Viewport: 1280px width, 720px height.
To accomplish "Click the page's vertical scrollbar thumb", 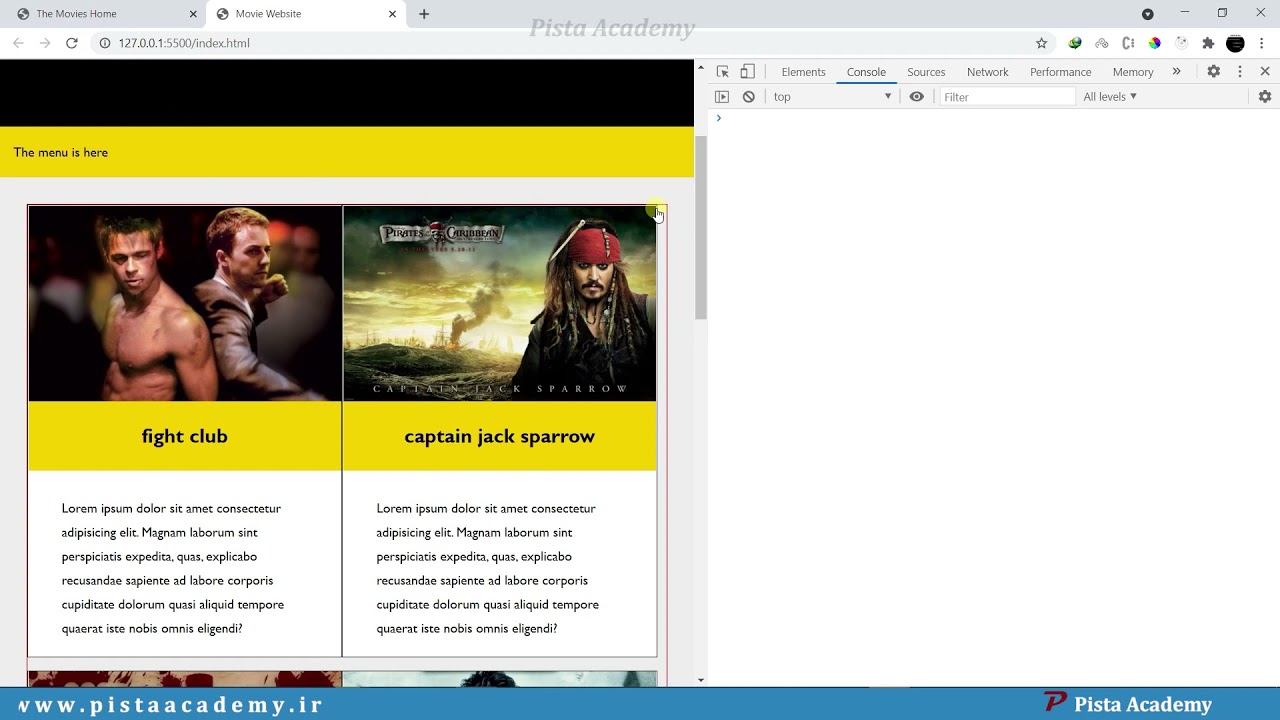I will tap(701, 227).
